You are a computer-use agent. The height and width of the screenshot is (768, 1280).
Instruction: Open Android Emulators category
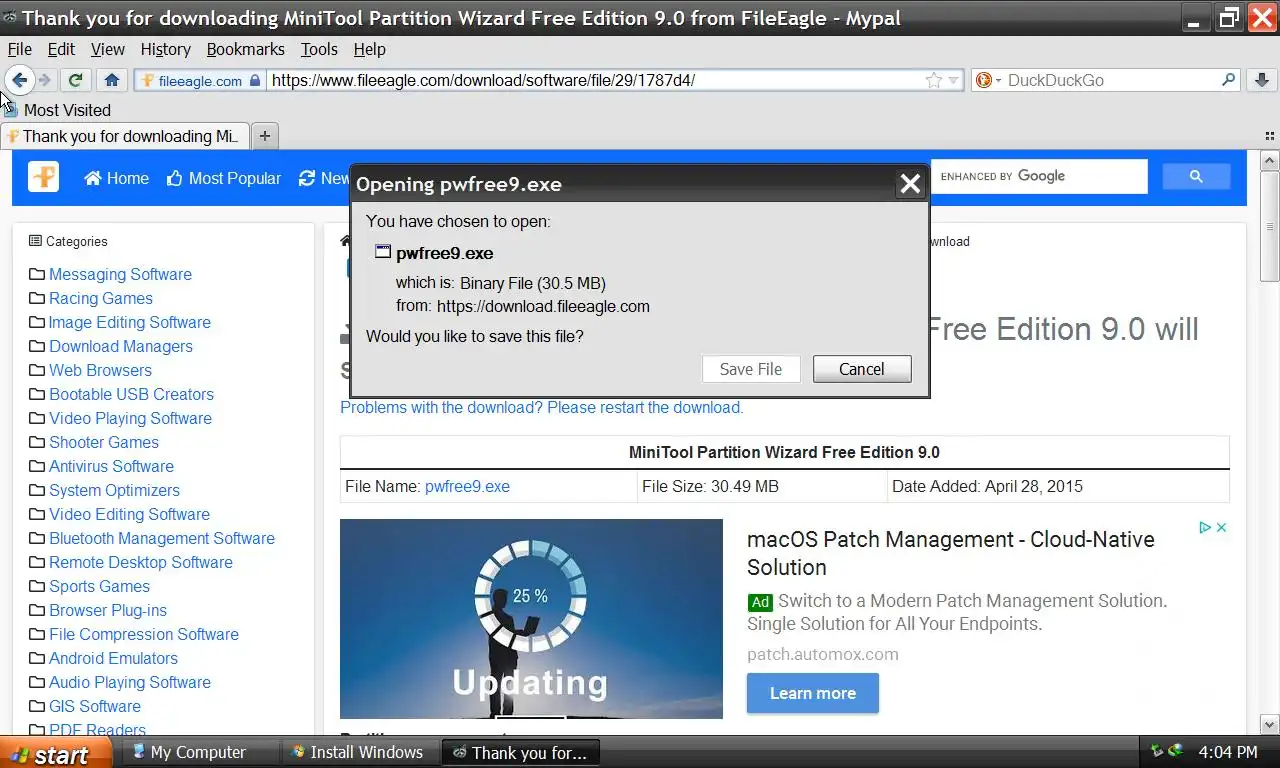point(113,658)
